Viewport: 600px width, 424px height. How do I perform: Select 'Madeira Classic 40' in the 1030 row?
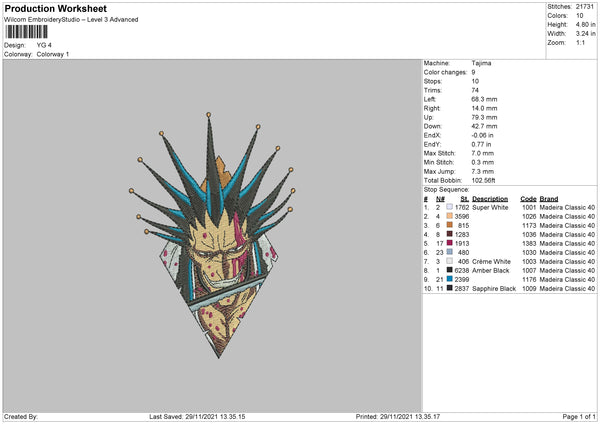coord(567,253)
